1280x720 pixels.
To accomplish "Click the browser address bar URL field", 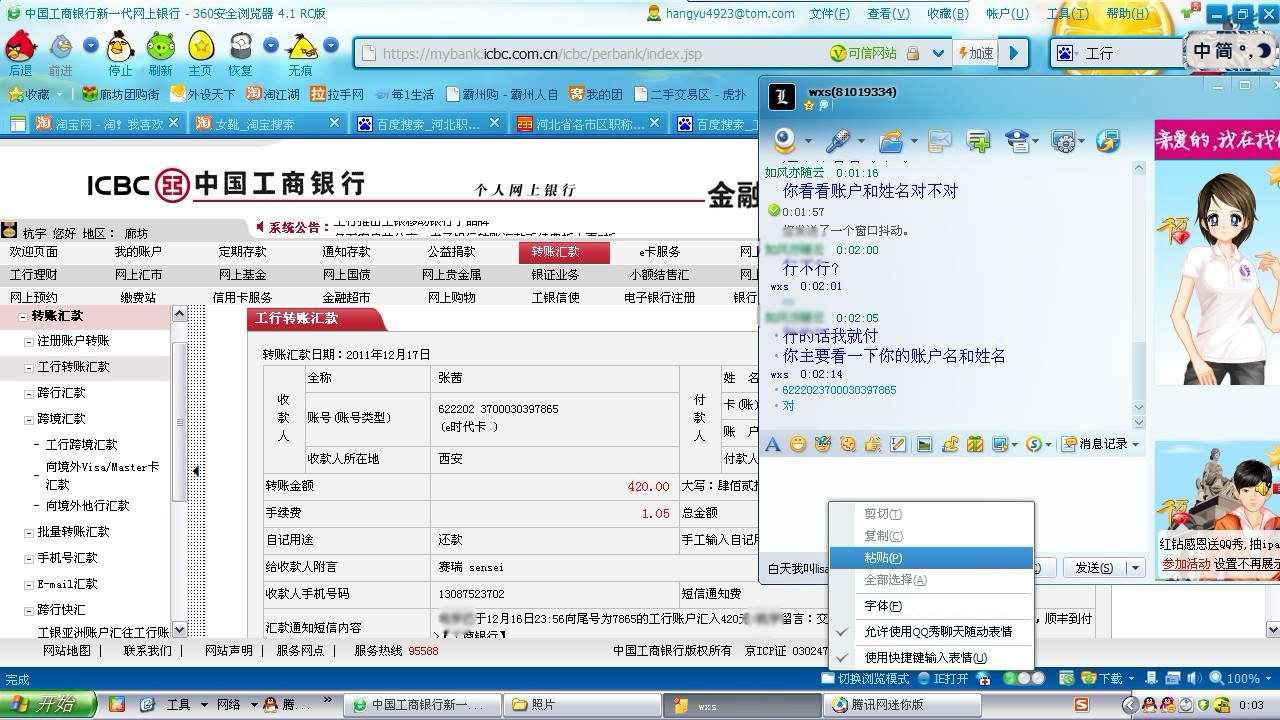I will pos(590,53).
